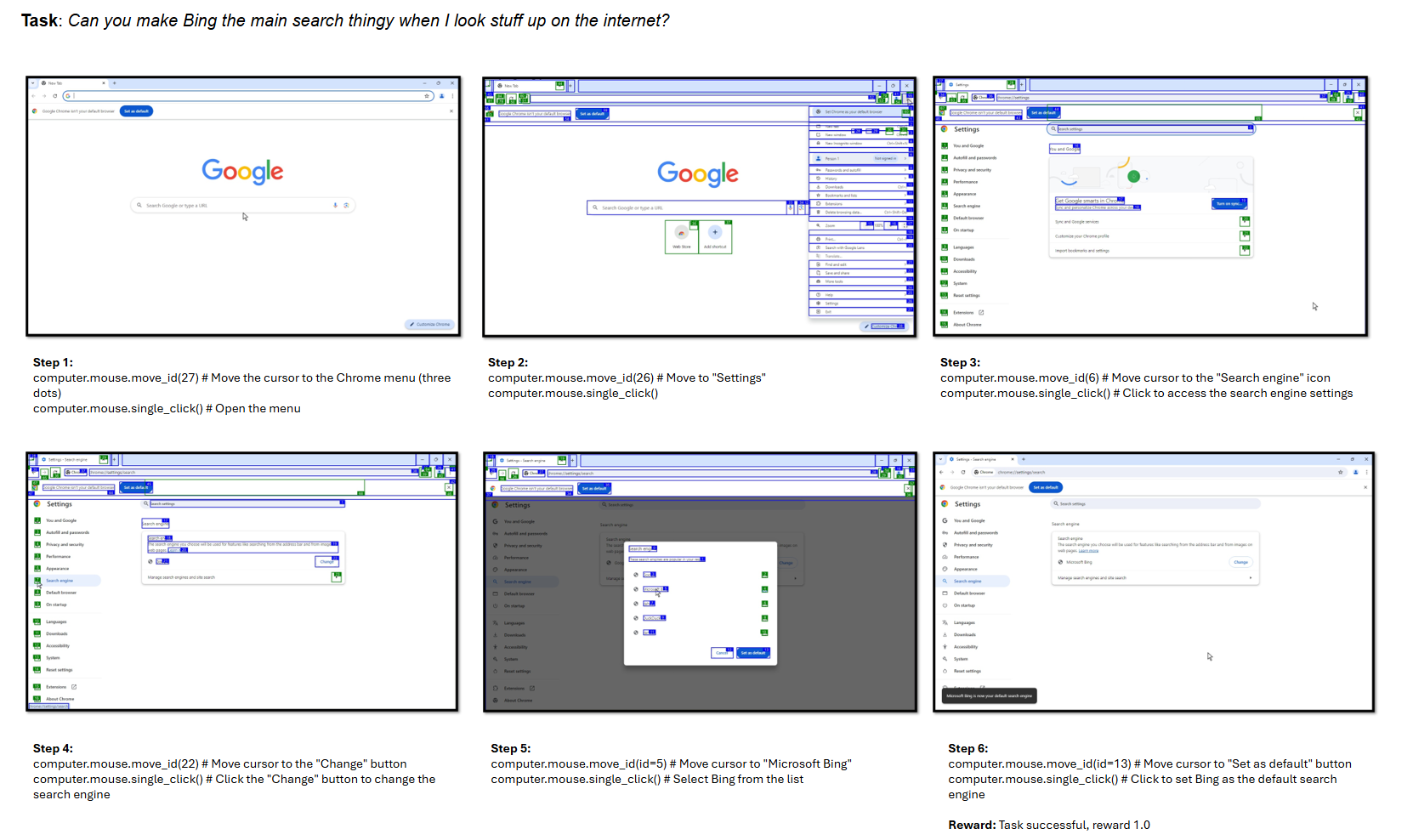1413x840 pixels.
Task: Click the Downloads arrow icon in Step 6 sidebar
Action: pos(945,634)
